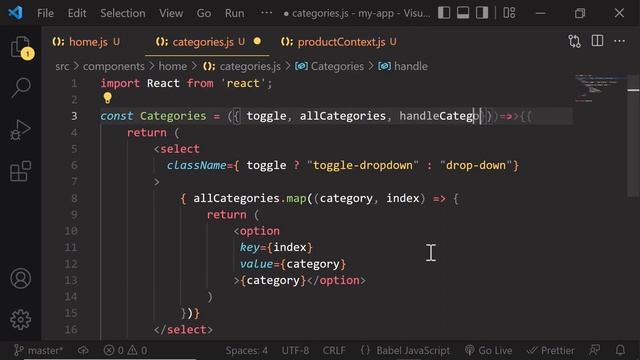Show more menus via title bar ellipsis

266,13
